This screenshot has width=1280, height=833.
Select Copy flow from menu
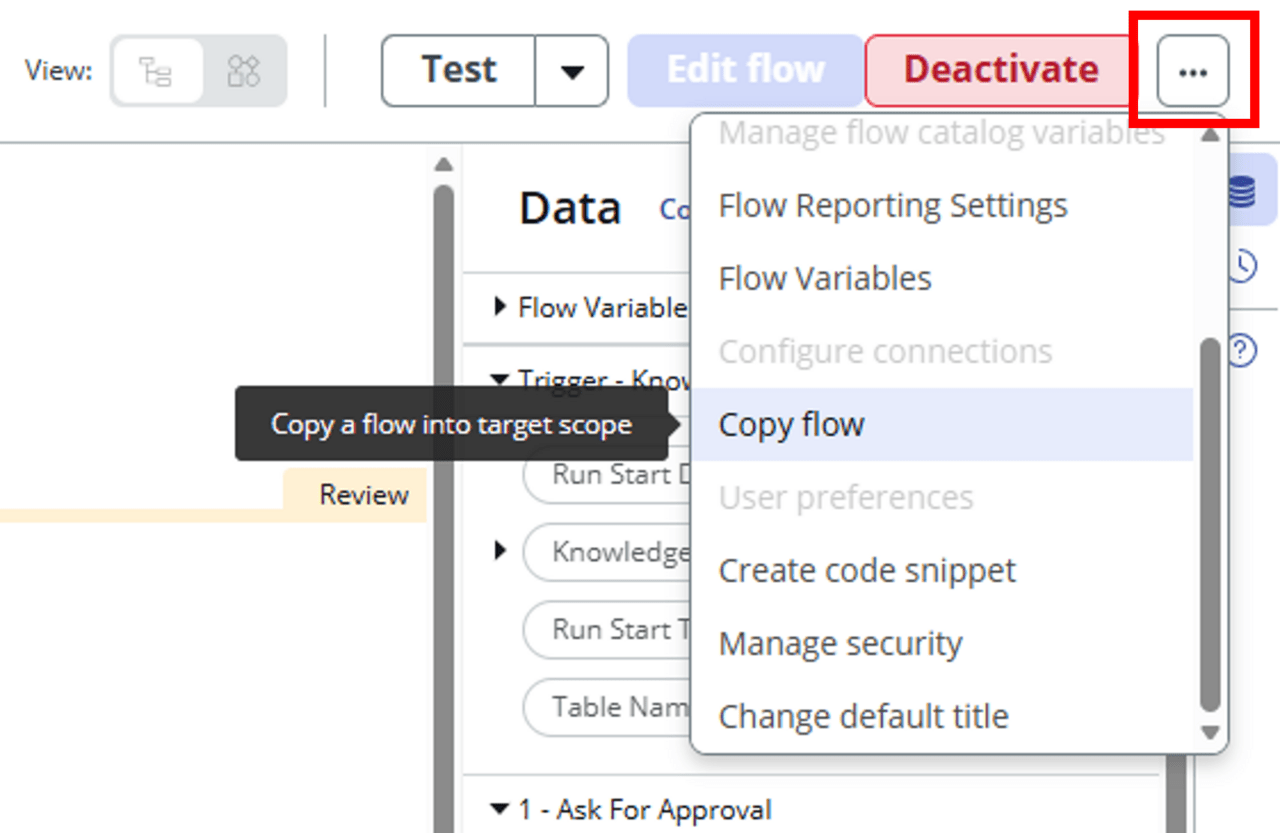point(791,425)
